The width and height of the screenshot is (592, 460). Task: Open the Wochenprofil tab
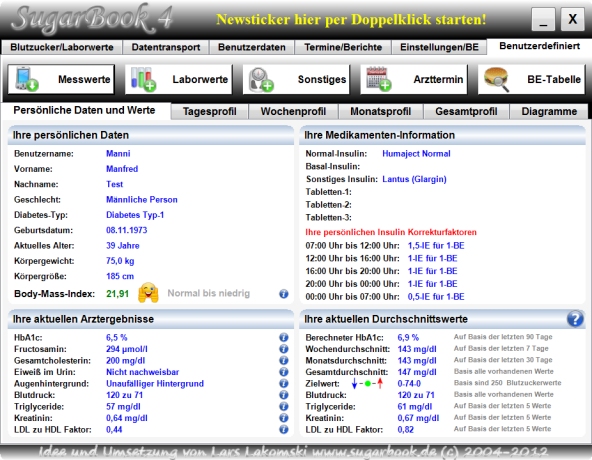pyautogui.click(x=293, y=111)
